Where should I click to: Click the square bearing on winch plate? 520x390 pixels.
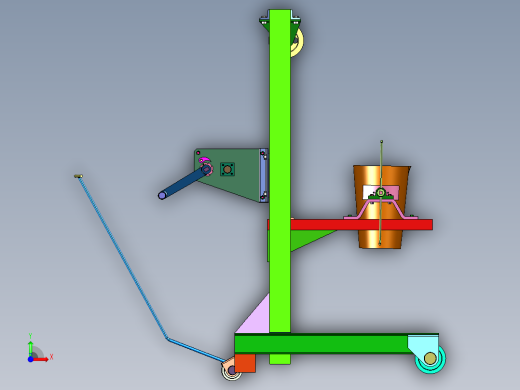(227, 169)
